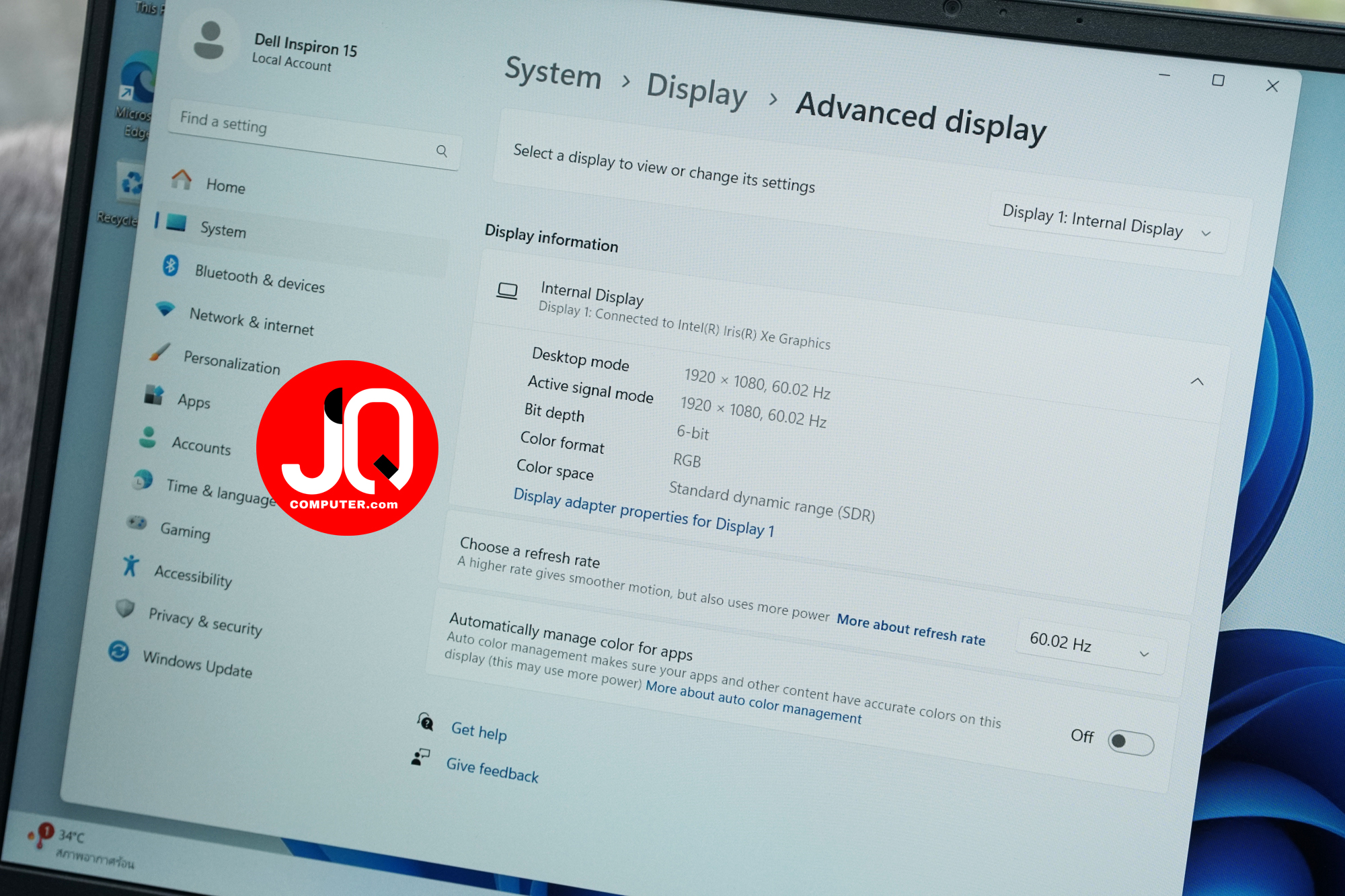Viewport: 1345px width, 896px height.
Task: Open Bluetooth & devices settings
Action: pos(260,279)
